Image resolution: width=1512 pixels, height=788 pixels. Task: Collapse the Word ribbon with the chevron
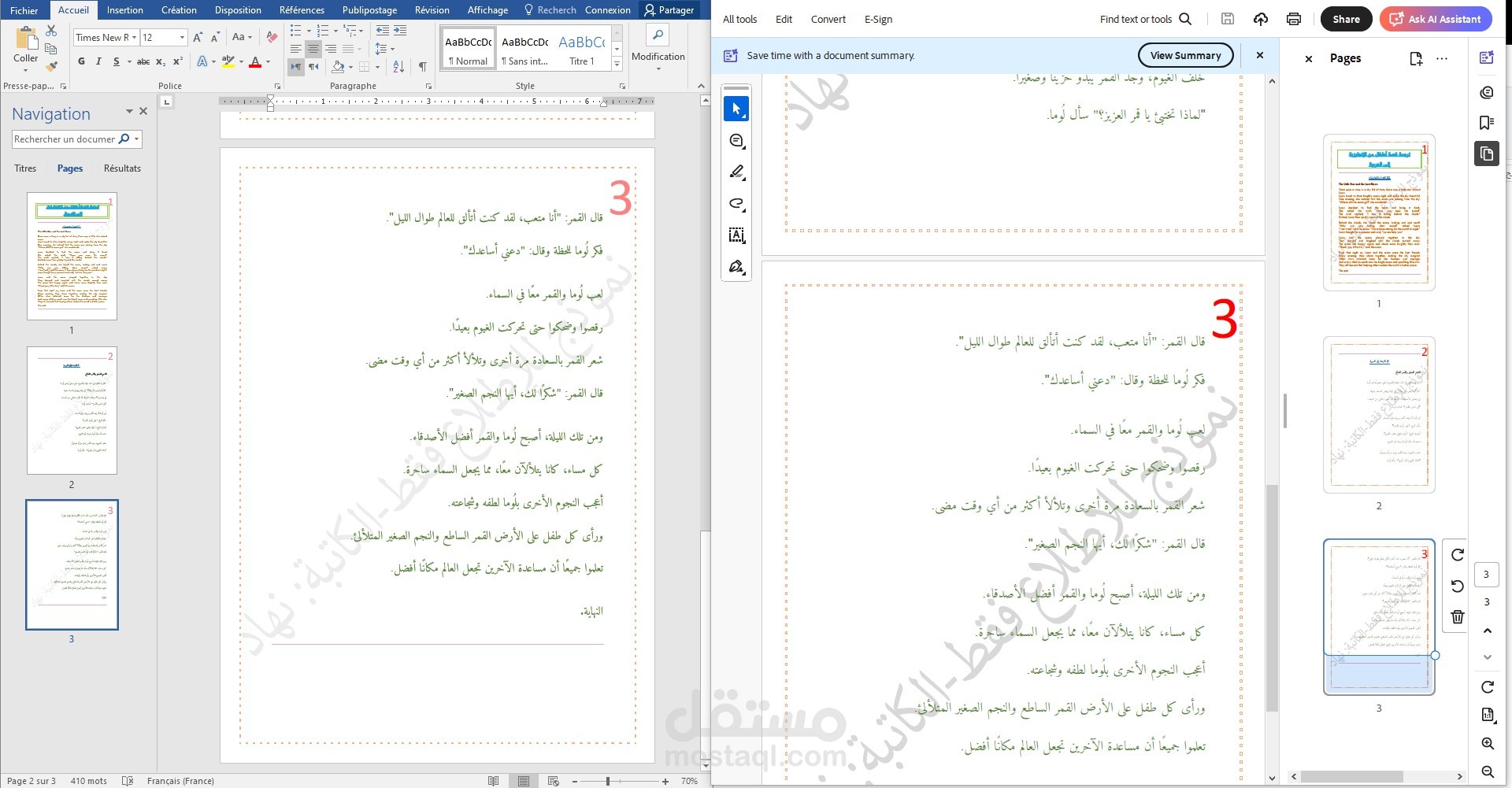(x=701, y=86)
